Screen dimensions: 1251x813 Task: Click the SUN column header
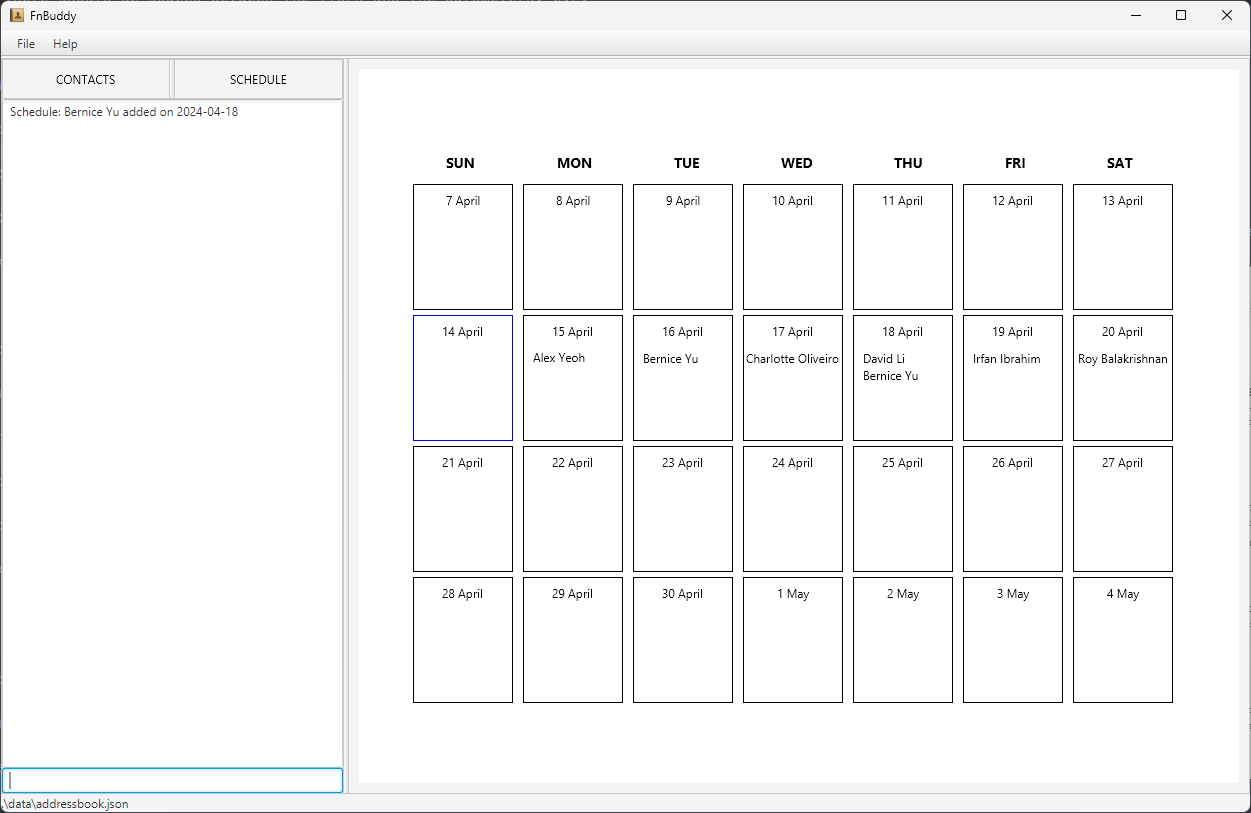460,163
